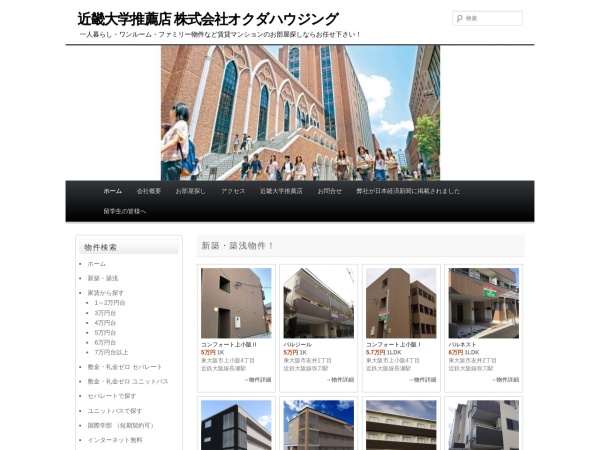Click the コンフォート上小阪I property photo

401,303
